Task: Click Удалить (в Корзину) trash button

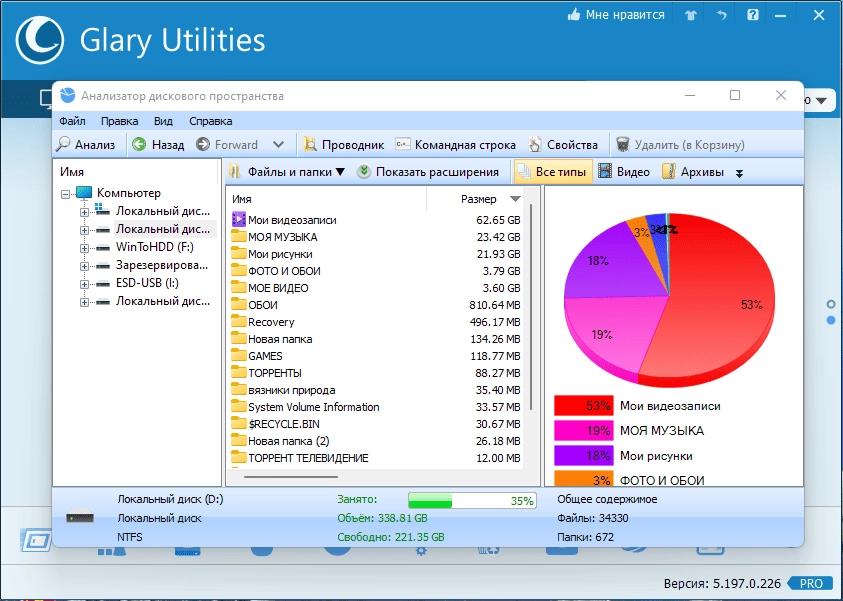Action: coord(680,145)
